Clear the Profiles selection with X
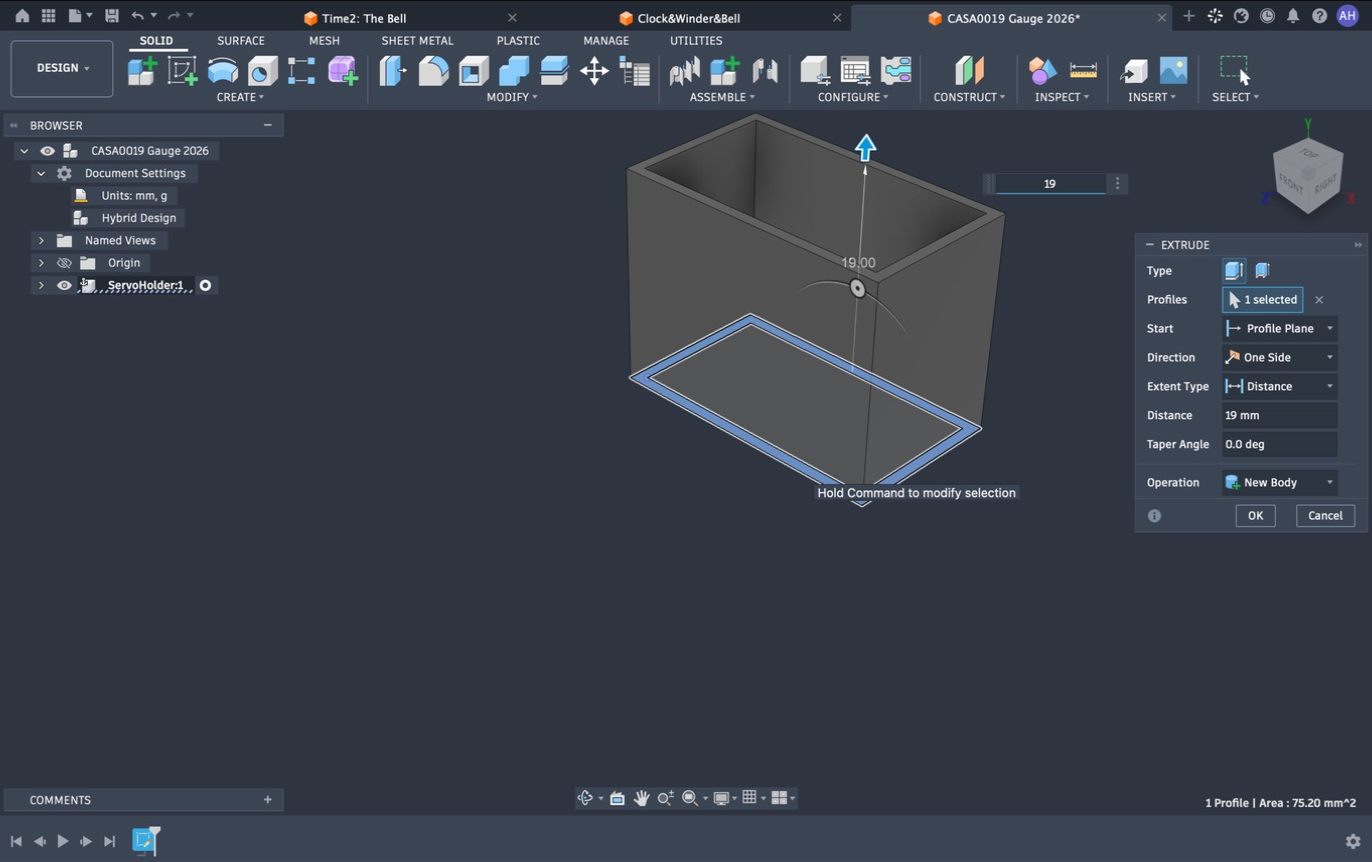This screenshot has width=1372, height=862. (1319, 300)
